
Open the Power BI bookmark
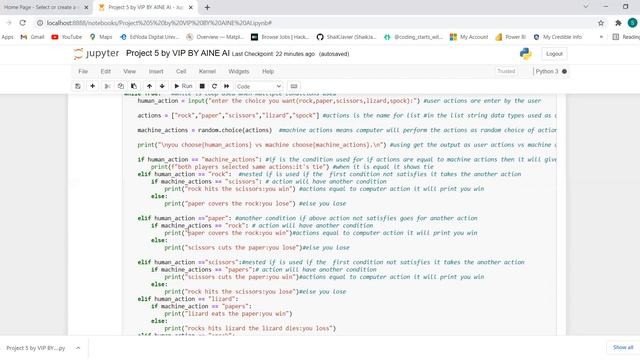tap(511, 37)
